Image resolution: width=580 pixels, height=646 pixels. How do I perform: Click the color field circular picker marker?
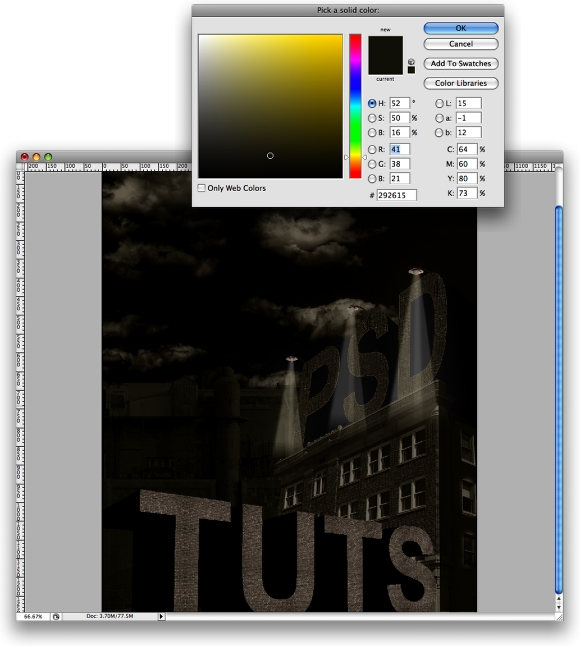click(x=270, y=156)
